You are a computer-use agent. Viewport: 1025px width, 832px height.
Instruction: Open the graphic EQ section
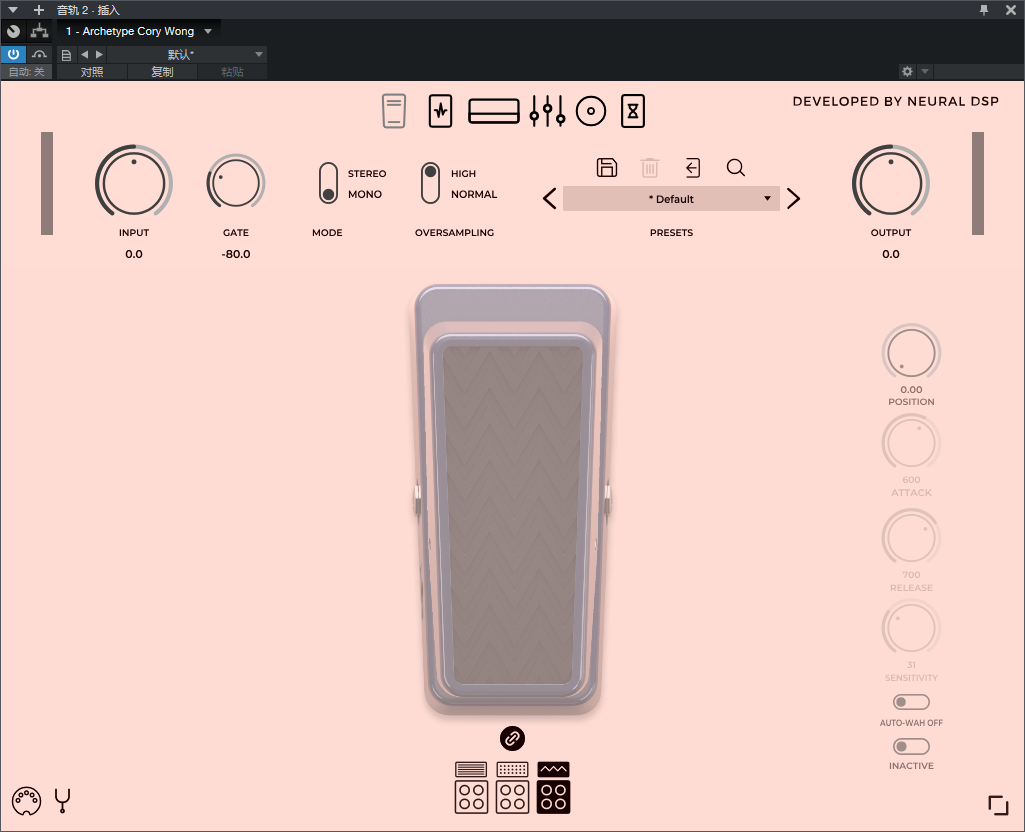[547, 111]
